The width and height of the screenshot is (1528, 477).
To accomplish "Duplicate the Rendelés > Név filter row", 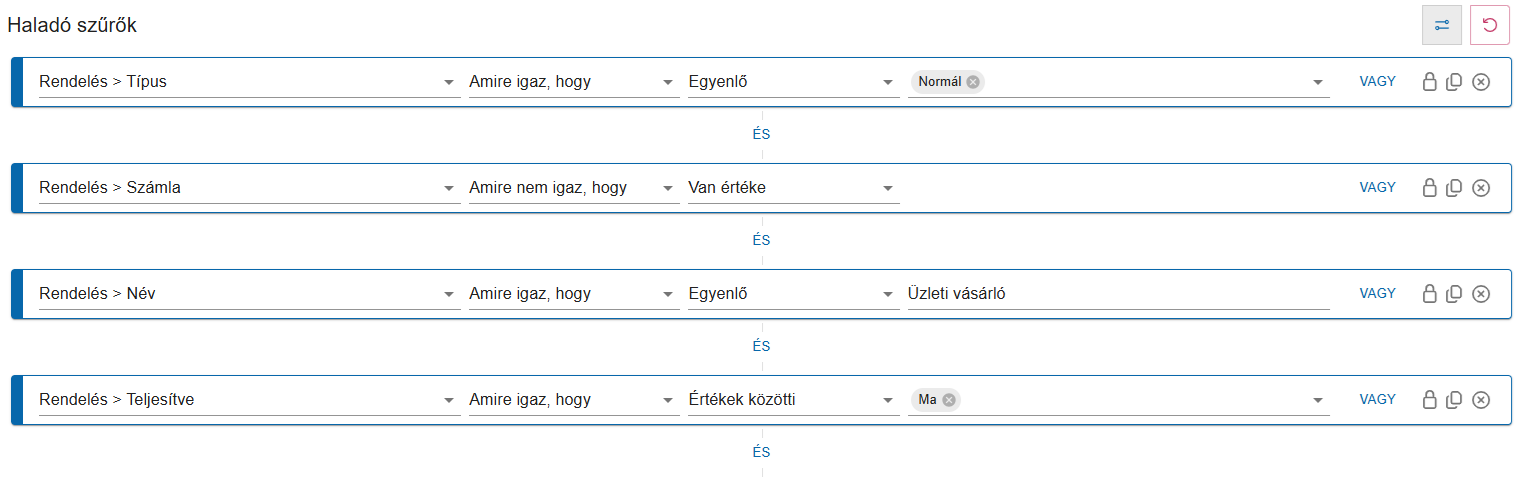I will click(1455, 294).
